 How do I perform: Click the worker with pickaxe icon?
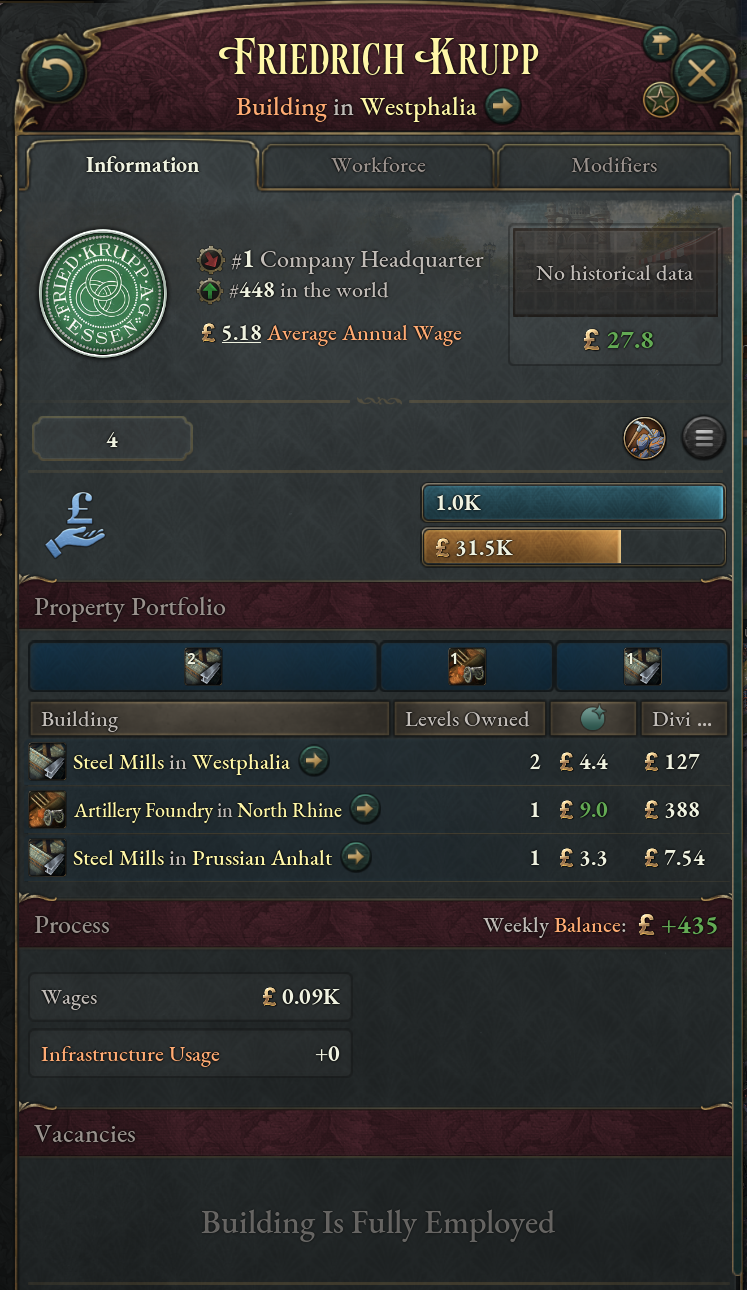644,438
